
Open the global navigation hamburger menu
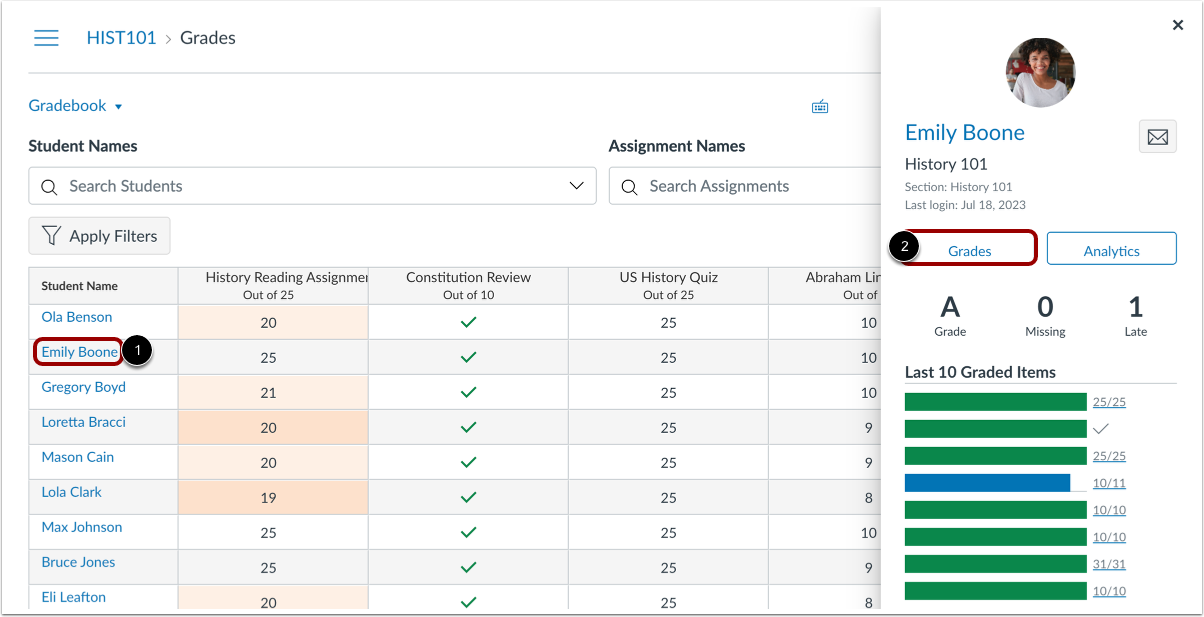pos(46,38)
